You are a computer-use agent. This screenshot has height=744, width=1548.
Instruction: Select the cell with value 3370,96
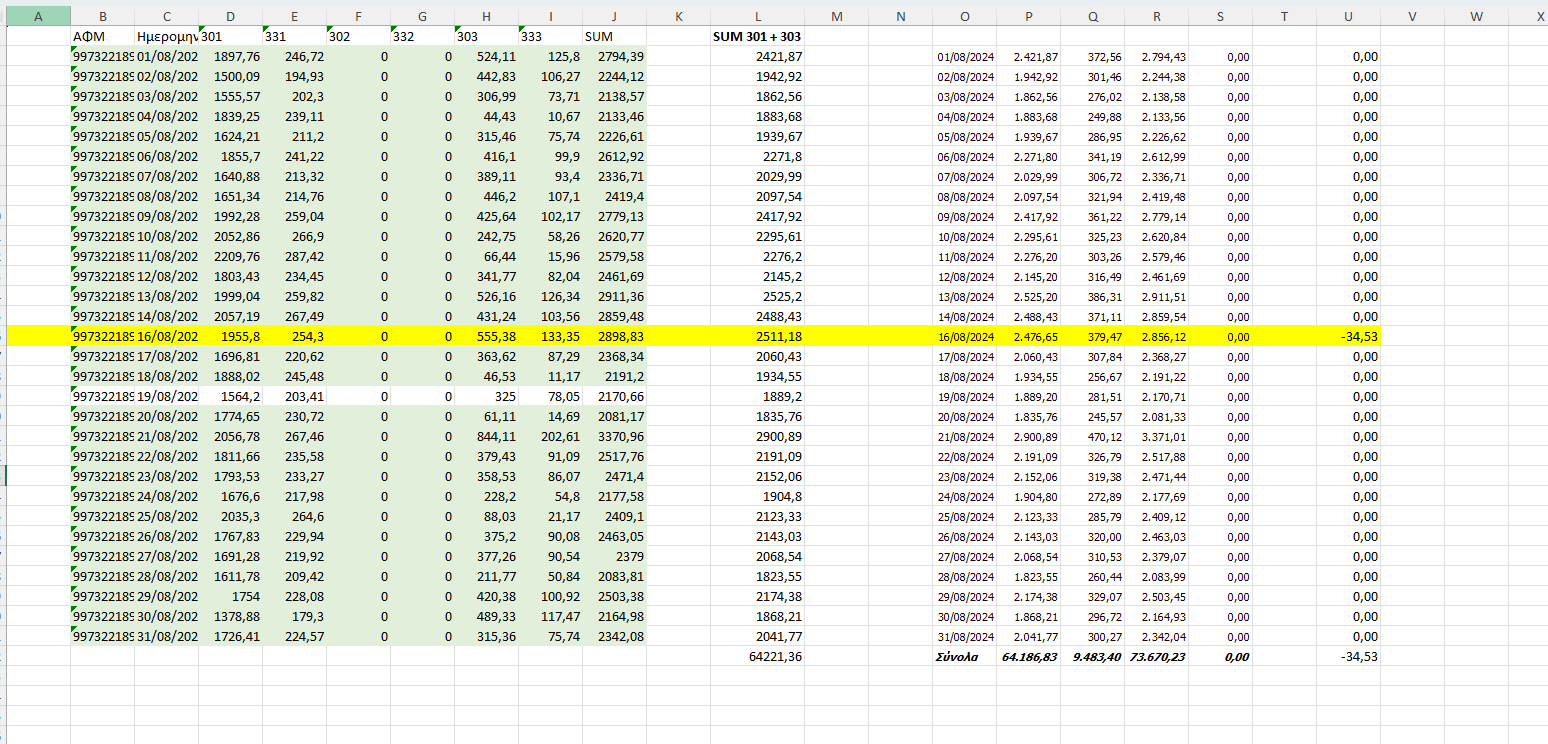[x=614, y=437]
